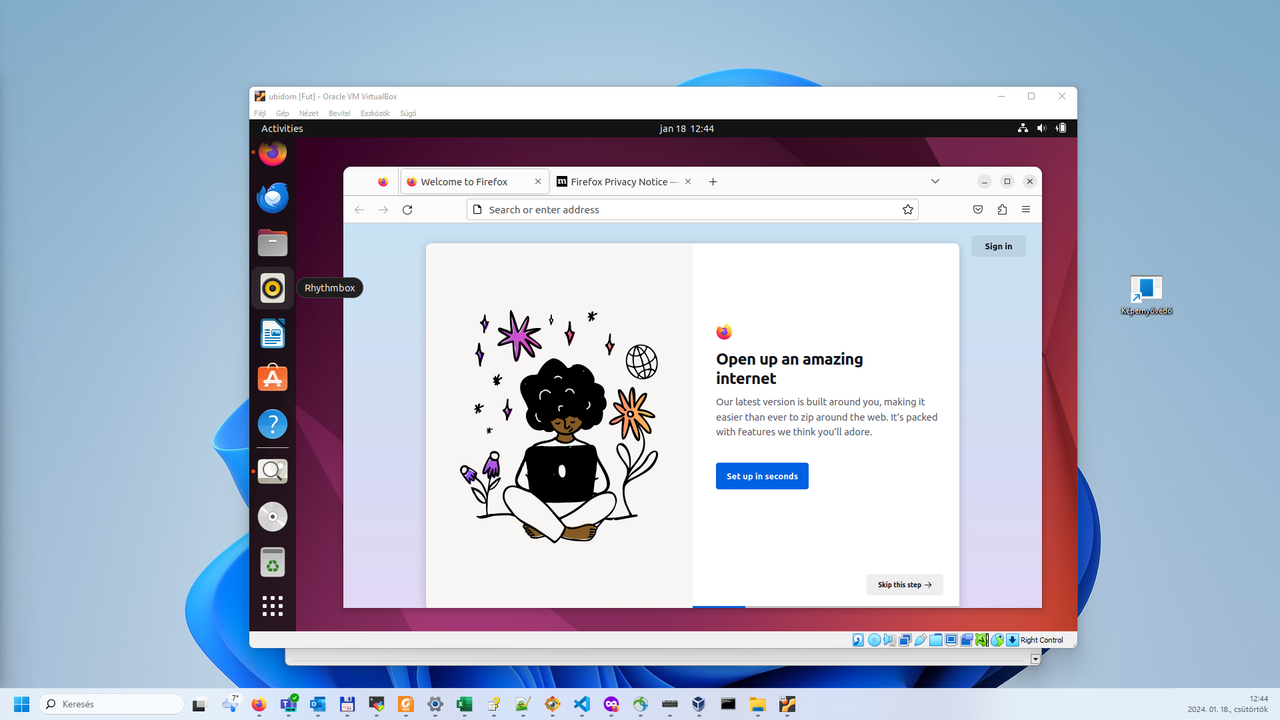Image resolution: width=1280 pixels, height=720 pixels.
Task: Click the Windows taskbar Keresés search box
Action: [x=111, y=704]
